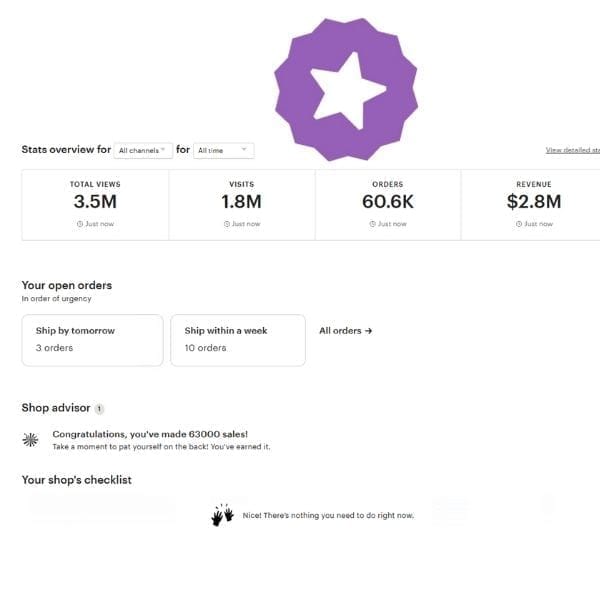This screenshot has width=600, height=600.
Task: Select the Revenue $2.8M stat card
Action: point(532,204)
